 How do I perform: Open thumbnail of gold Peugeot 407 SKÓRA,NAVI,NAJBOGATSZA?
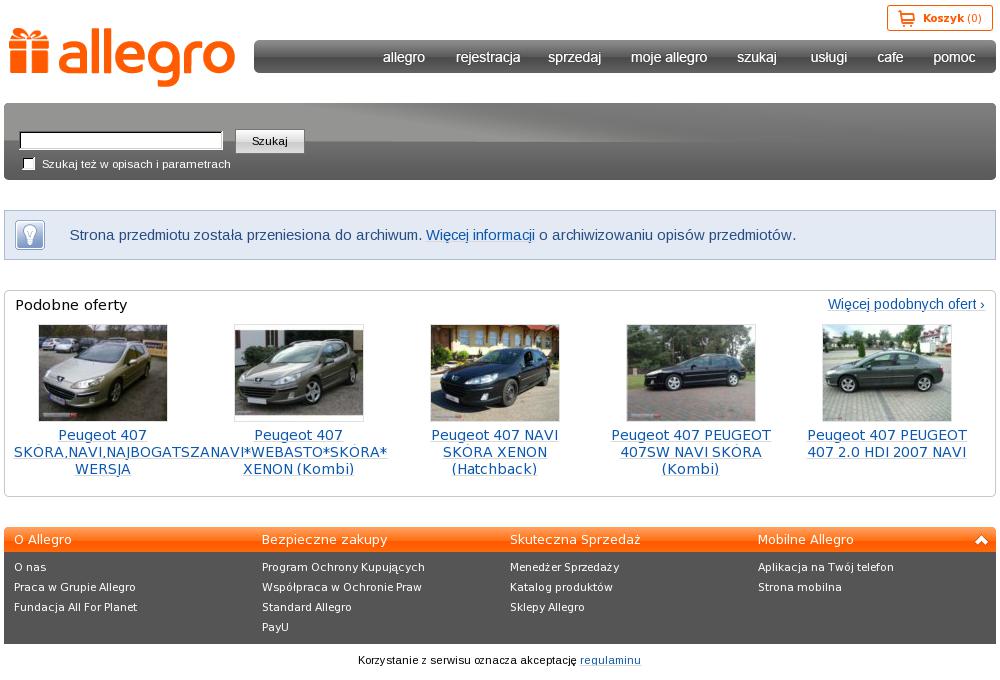click(103, 373)
